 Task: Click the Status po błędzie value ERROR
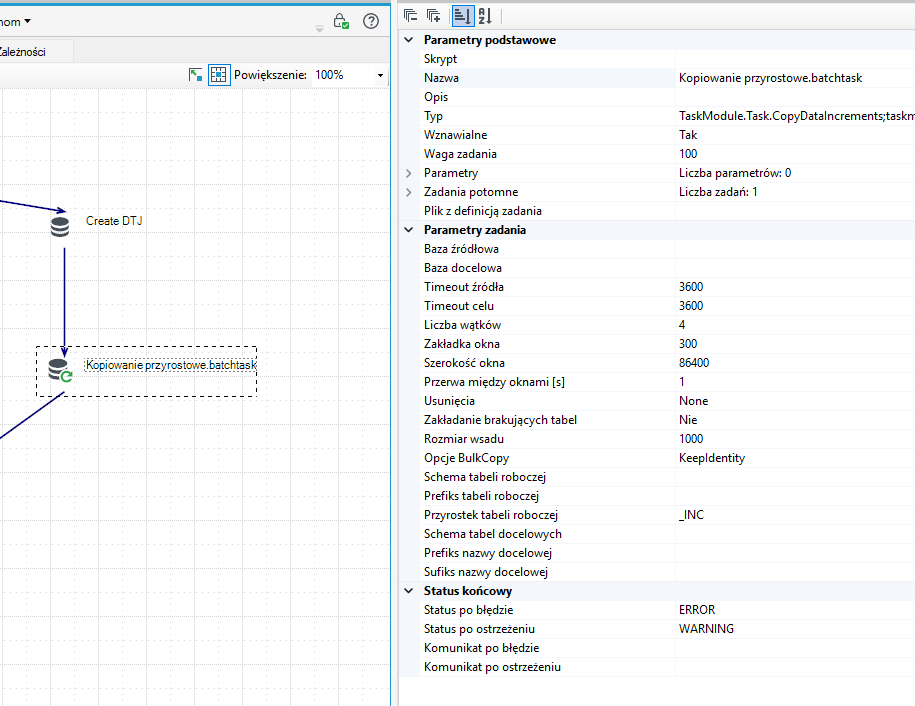click(x=697, y=610)
